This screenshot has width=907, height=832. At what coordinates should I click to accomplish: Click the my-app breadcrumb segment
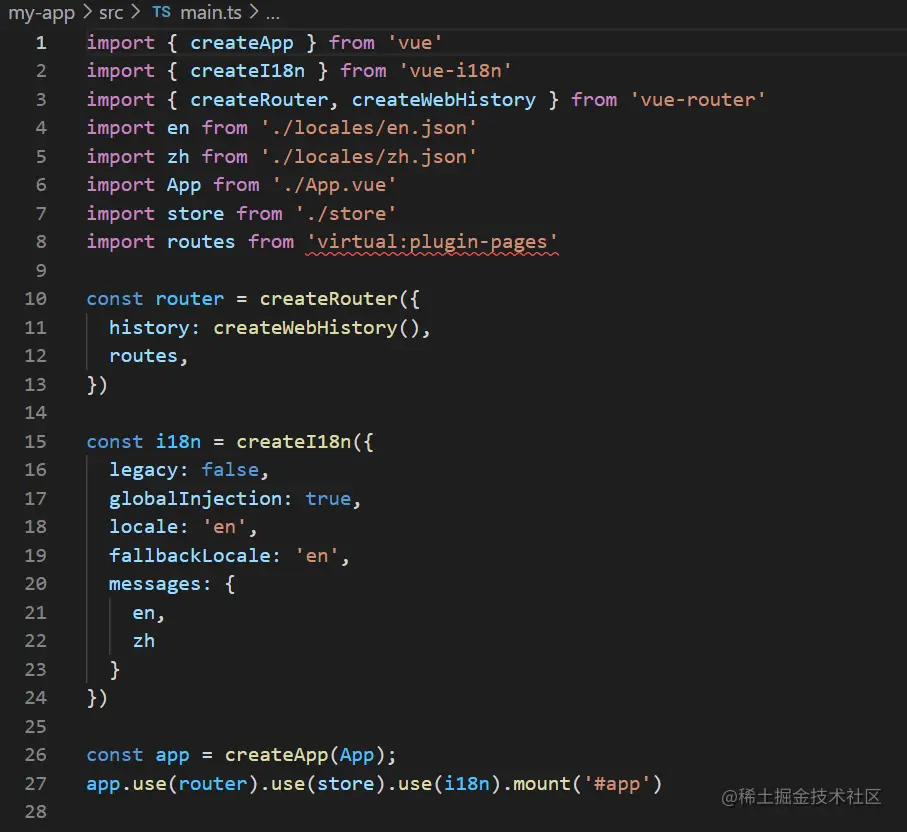pyautogui.click(x=42, y=12)
